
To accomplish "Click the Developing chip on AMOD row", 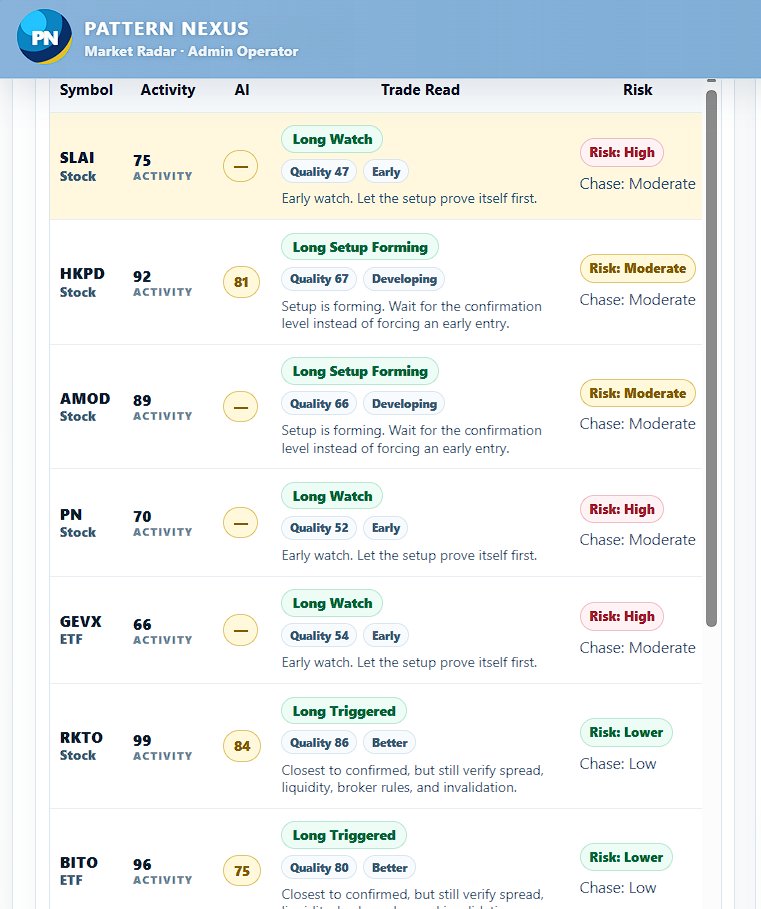I will [404, 404].
